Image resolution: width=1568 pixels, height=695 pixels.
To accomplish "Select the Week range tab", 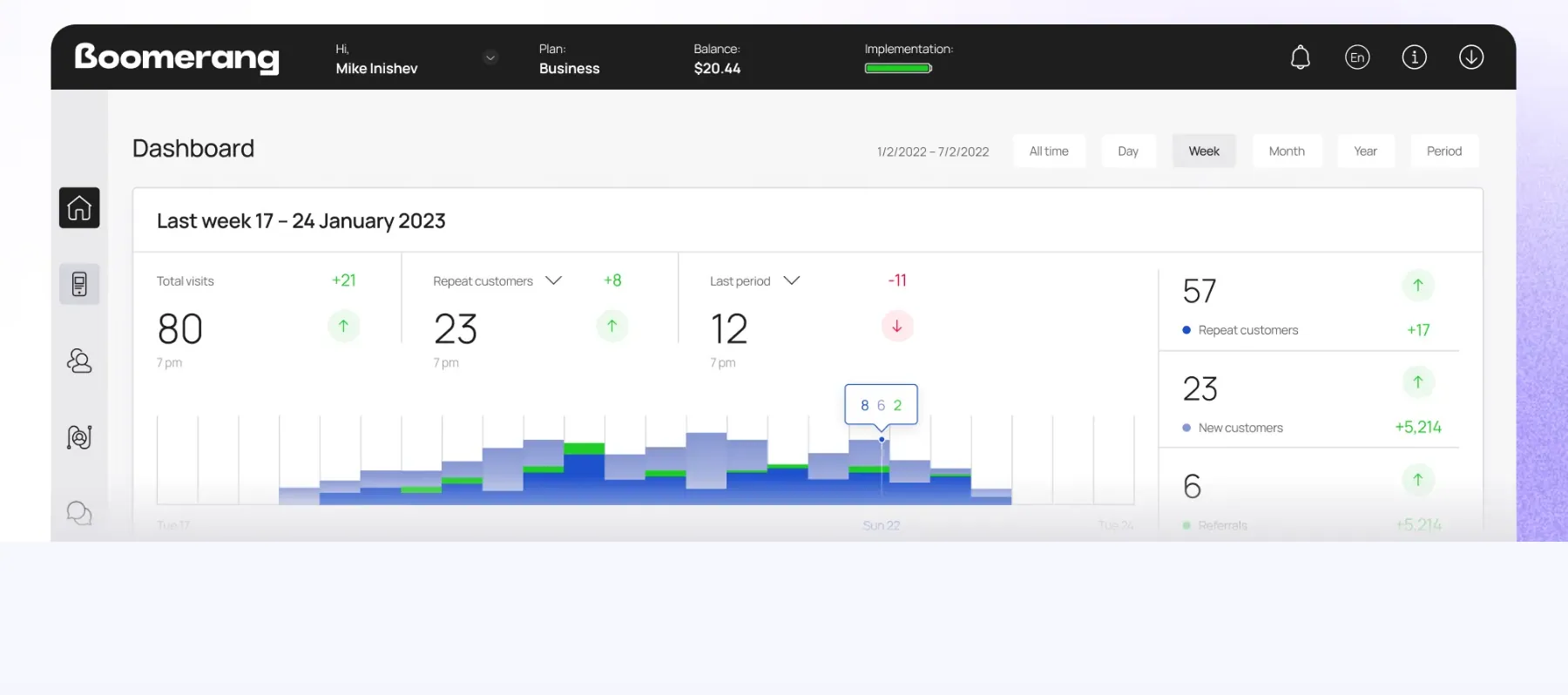I will (1204, 152).
